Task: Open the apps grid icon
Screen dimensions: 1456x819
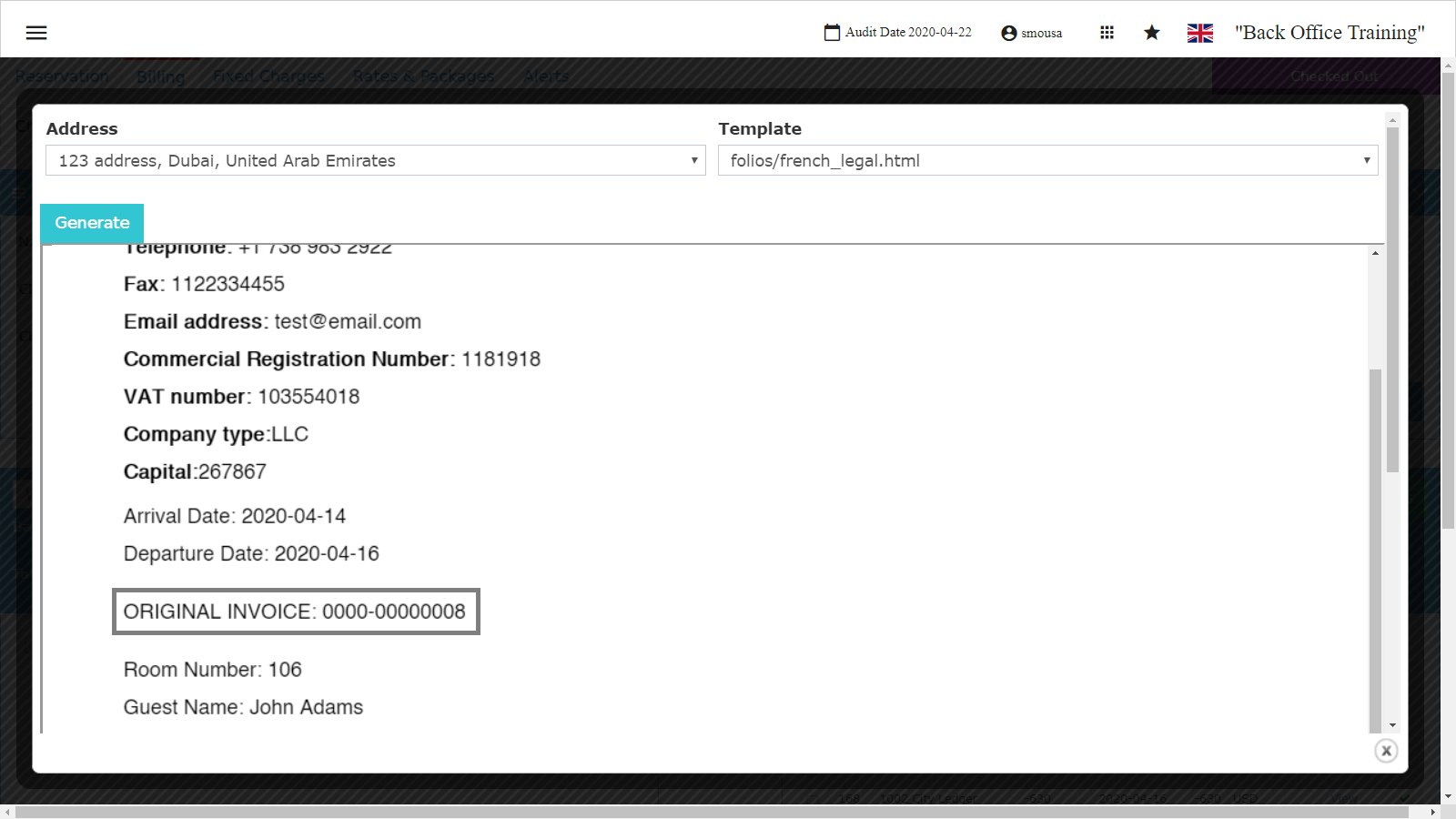Action: (x=1107, y=33)
